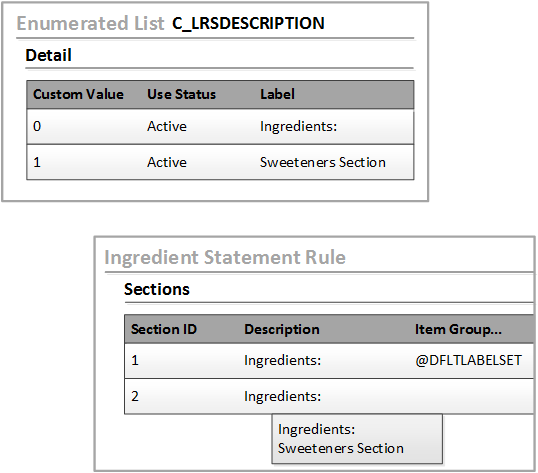The image size is (538, 473).
Task: Open Description dropdown for Section ID 2
Action: coord(282,396)
